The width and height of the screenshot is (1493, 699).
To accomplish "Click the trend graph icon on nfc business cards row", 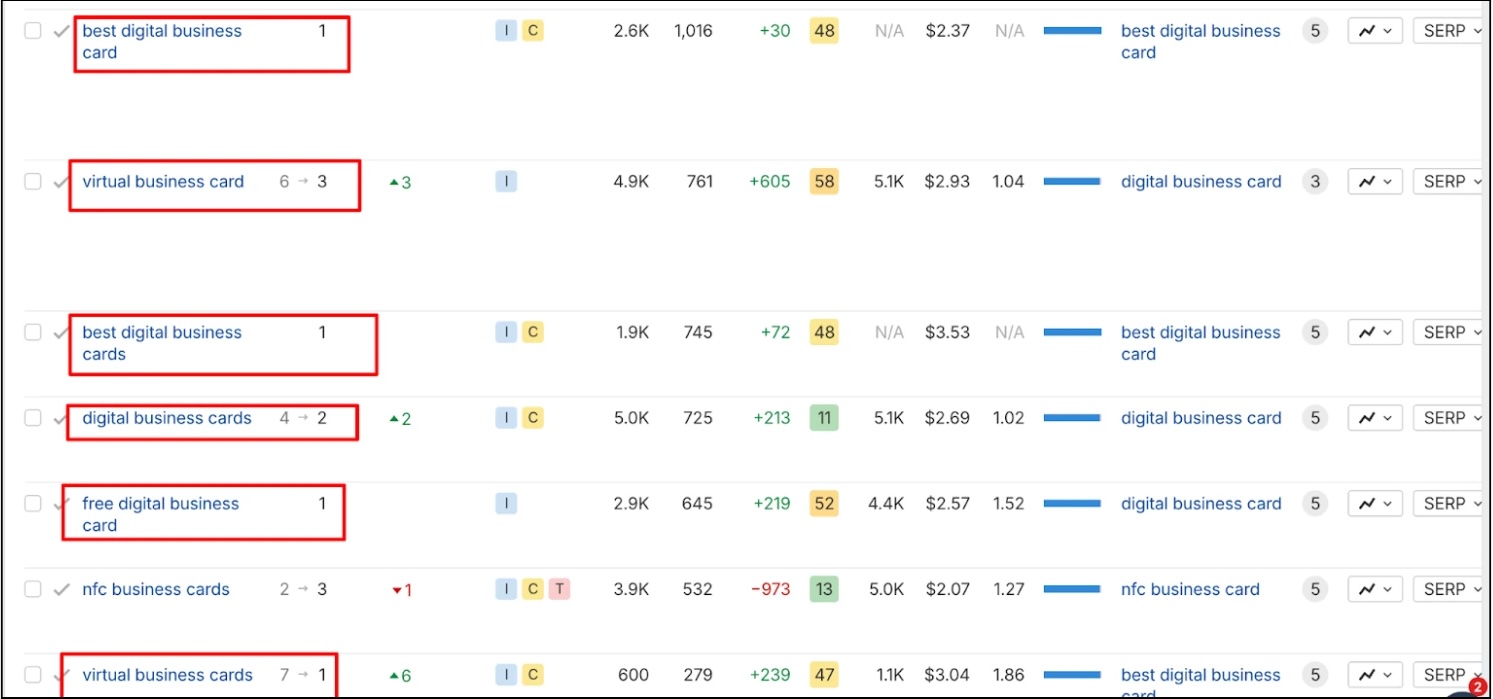I will coord(1374,589).
